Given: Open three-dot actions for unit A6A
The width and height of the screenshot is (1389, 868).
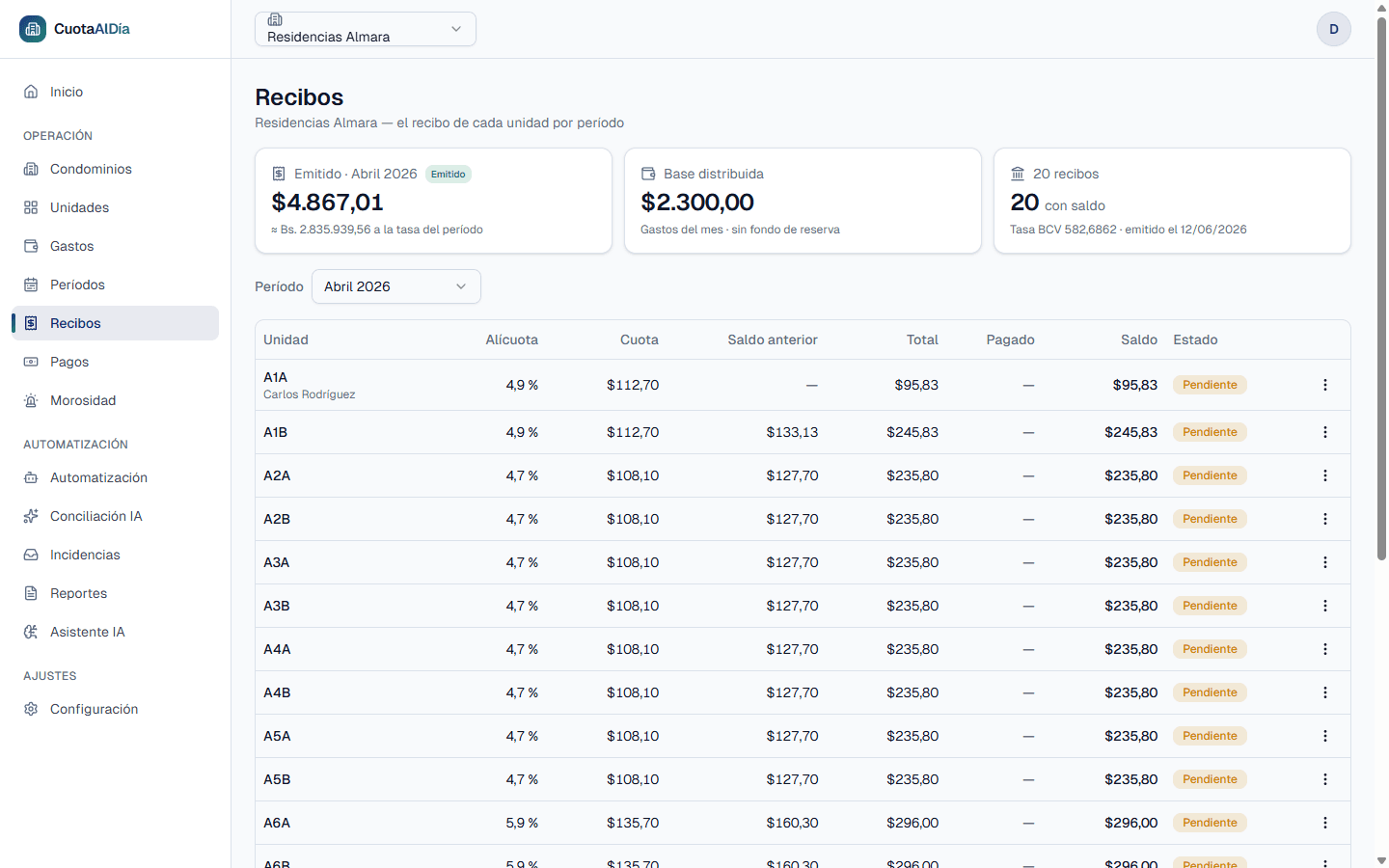Looking at the screenshot, I should click(1325, 823).
